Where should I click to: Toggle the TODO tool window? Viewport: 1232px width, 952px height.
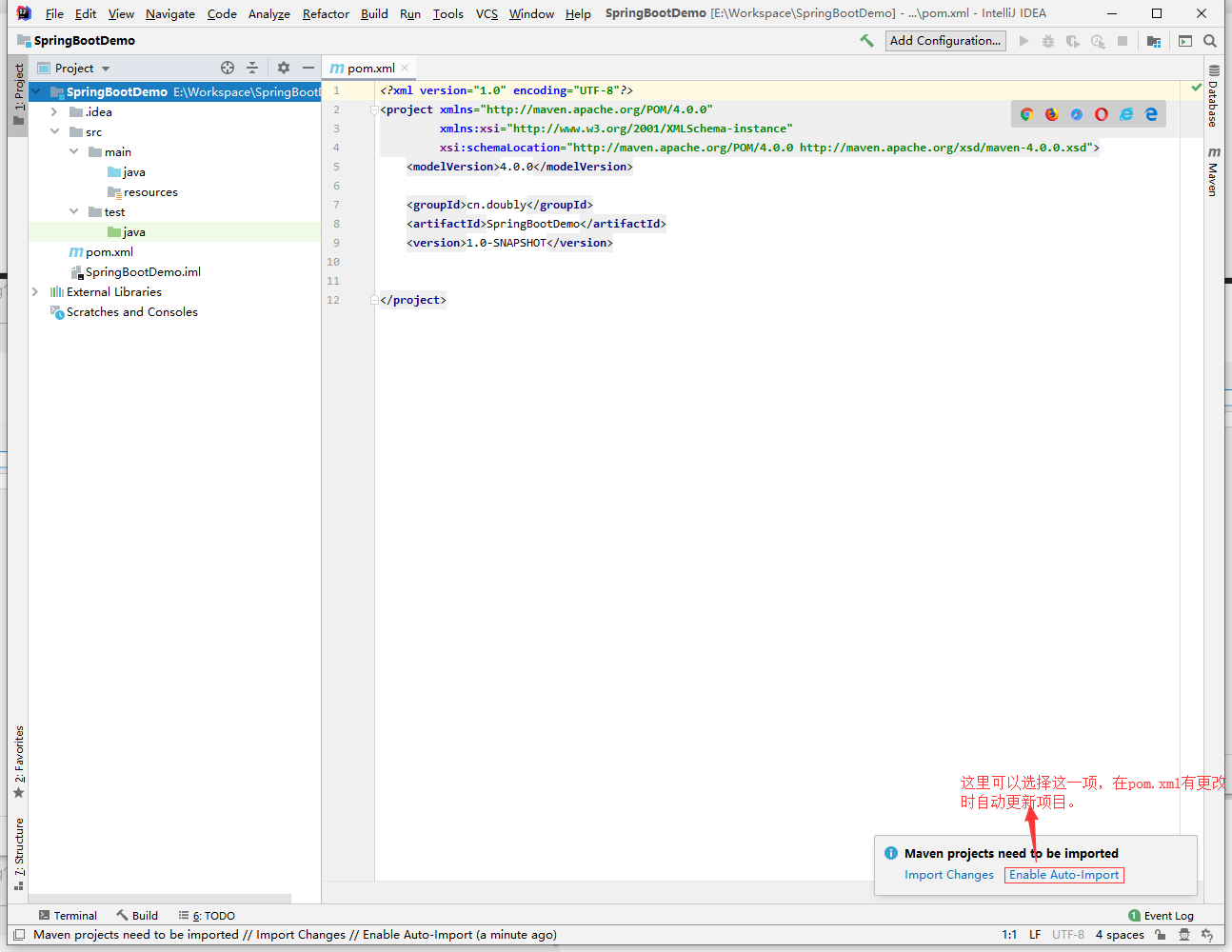[x=205, y=915]
